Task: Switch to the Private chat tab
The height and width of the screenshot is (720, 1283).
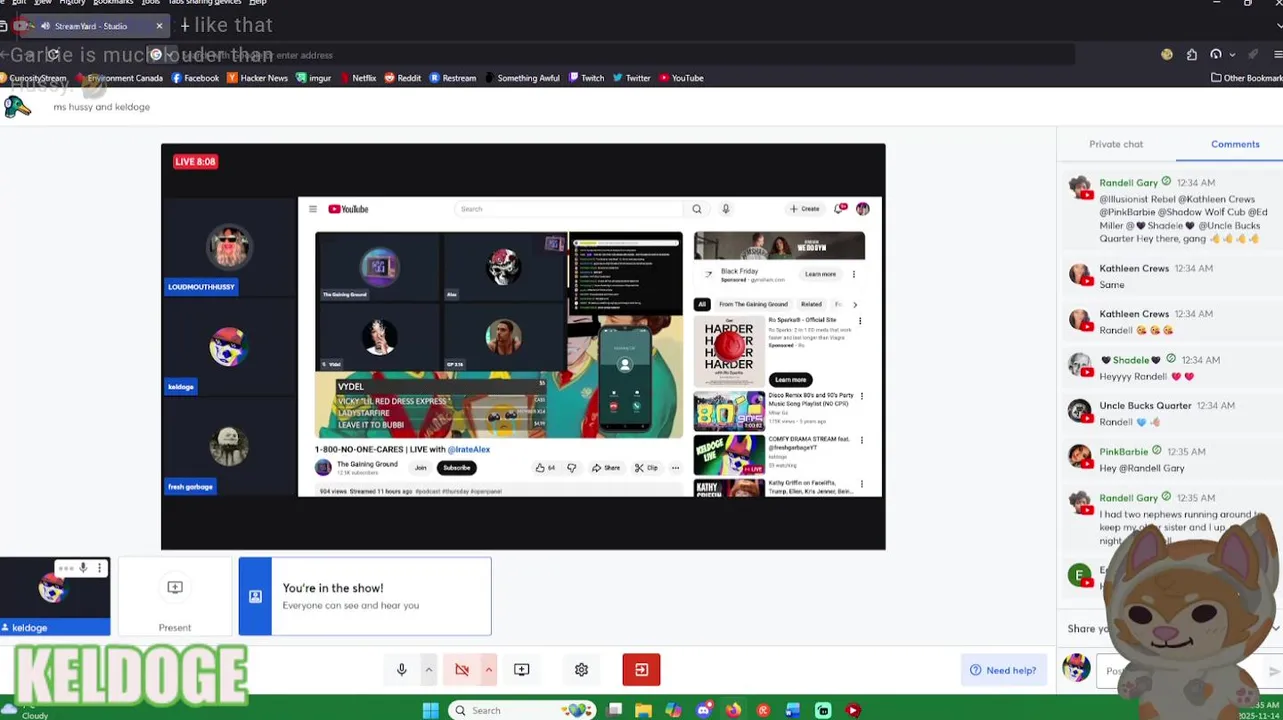Action: (1116, 144)
